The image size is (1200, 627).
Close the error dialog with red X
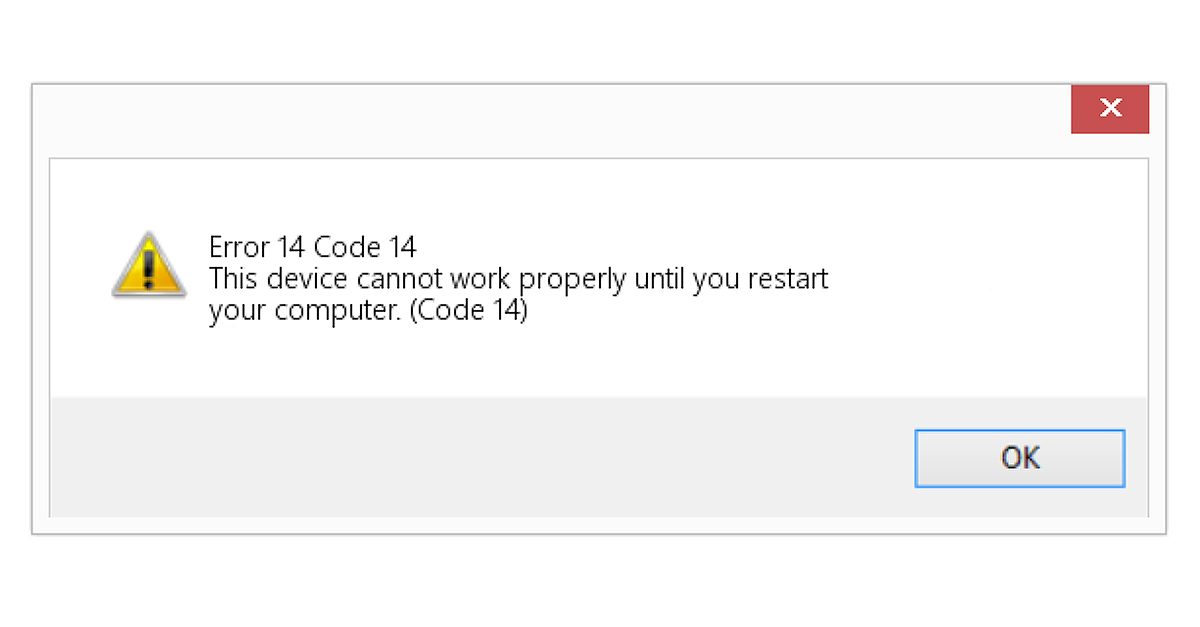tap(1110, 109)
